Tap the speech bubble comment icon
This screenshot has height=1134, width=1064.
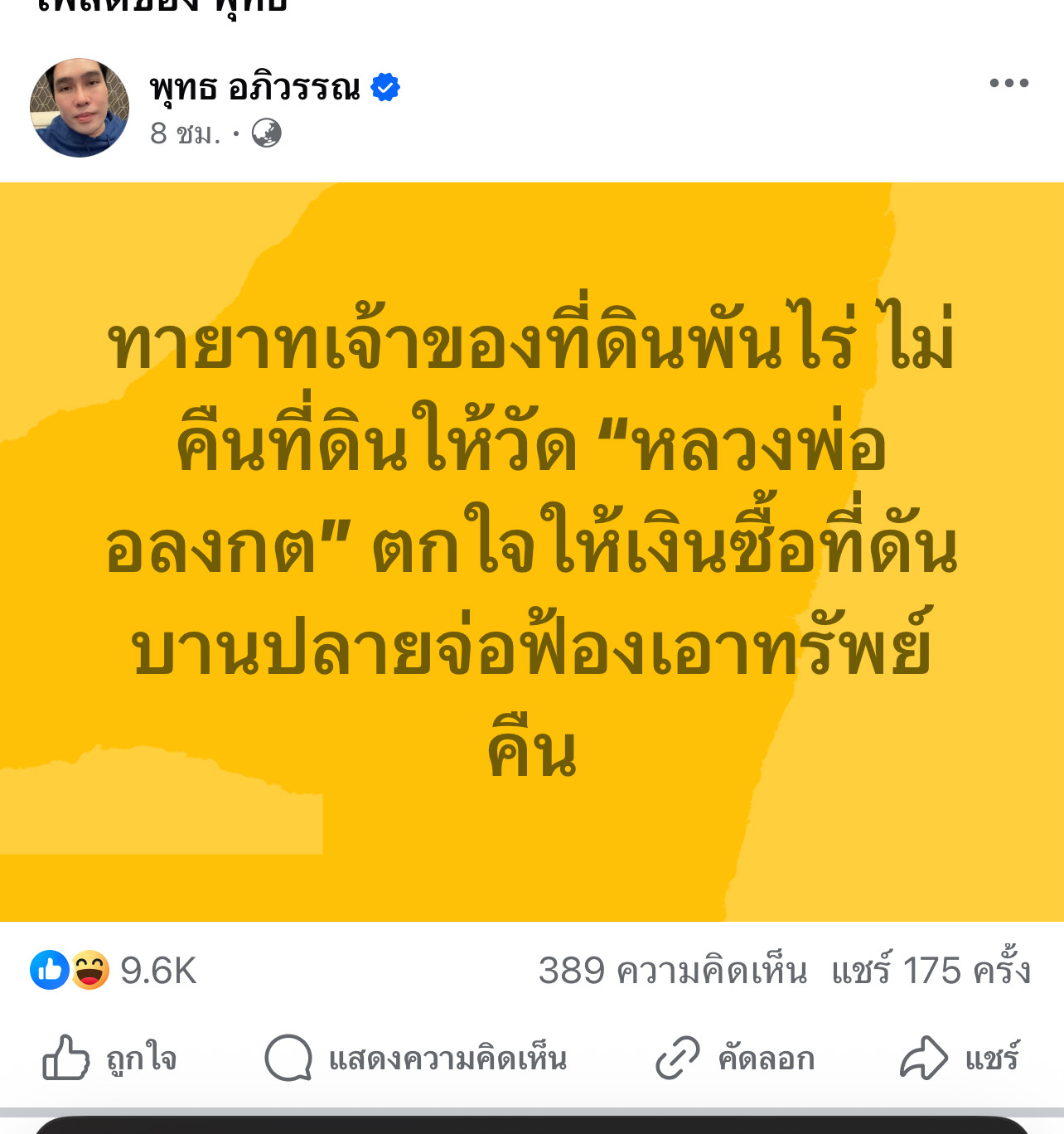coord(288,1058)
